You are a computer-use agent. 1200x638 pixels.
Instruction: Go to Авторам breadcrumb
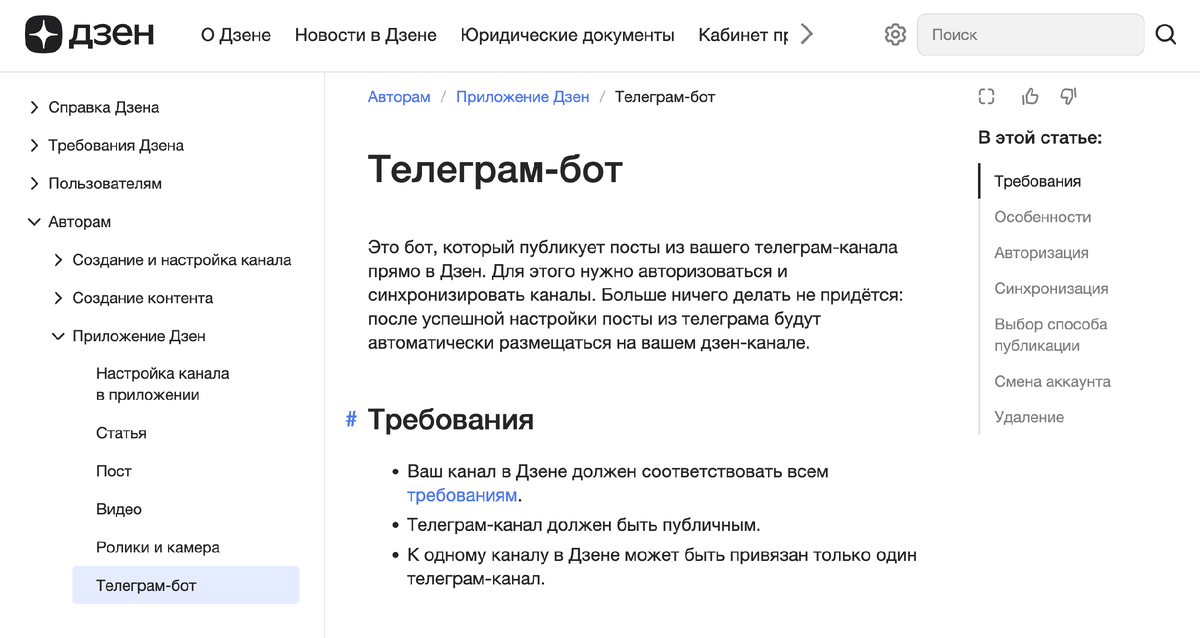(x=399, y=97)
